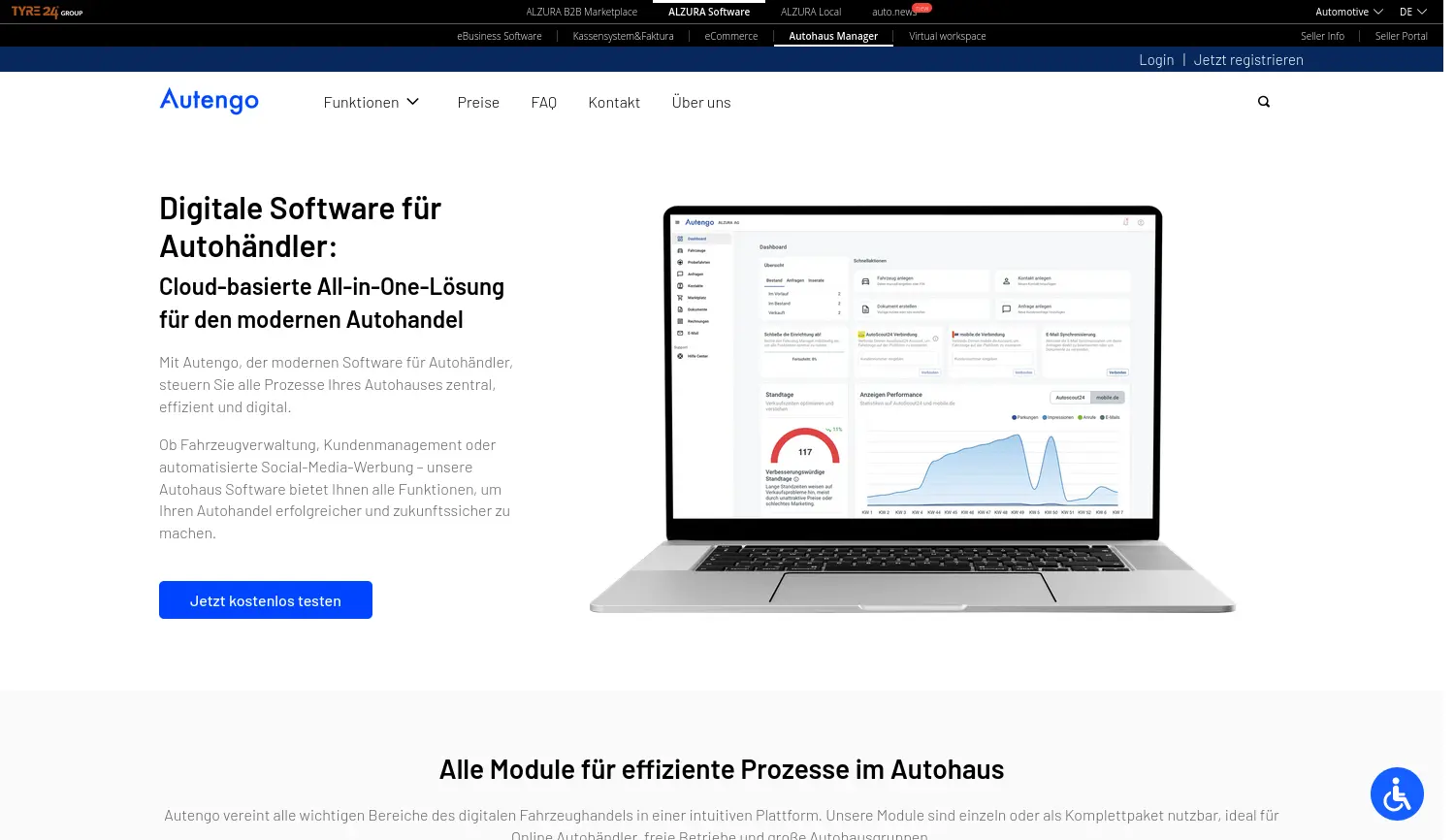Open the Kontakt page
This screenshot has height=840, width=1455.
pos(614,102)
